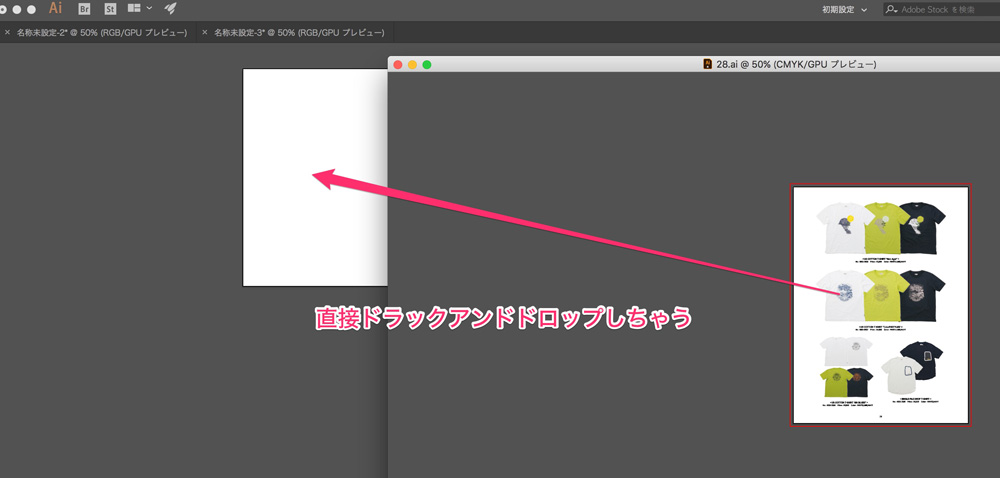This screenshot has height=478, width=1000.
Task: Close the 名称未設定-2 tab
Action: pos(7,33)
